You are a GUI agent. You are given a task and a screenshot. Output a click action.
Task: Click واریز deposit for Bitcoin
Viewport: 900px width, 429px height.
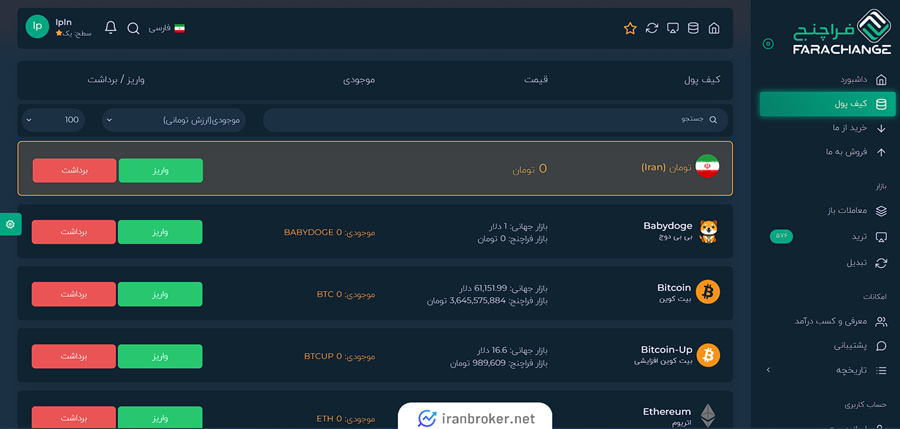point(160,294)
